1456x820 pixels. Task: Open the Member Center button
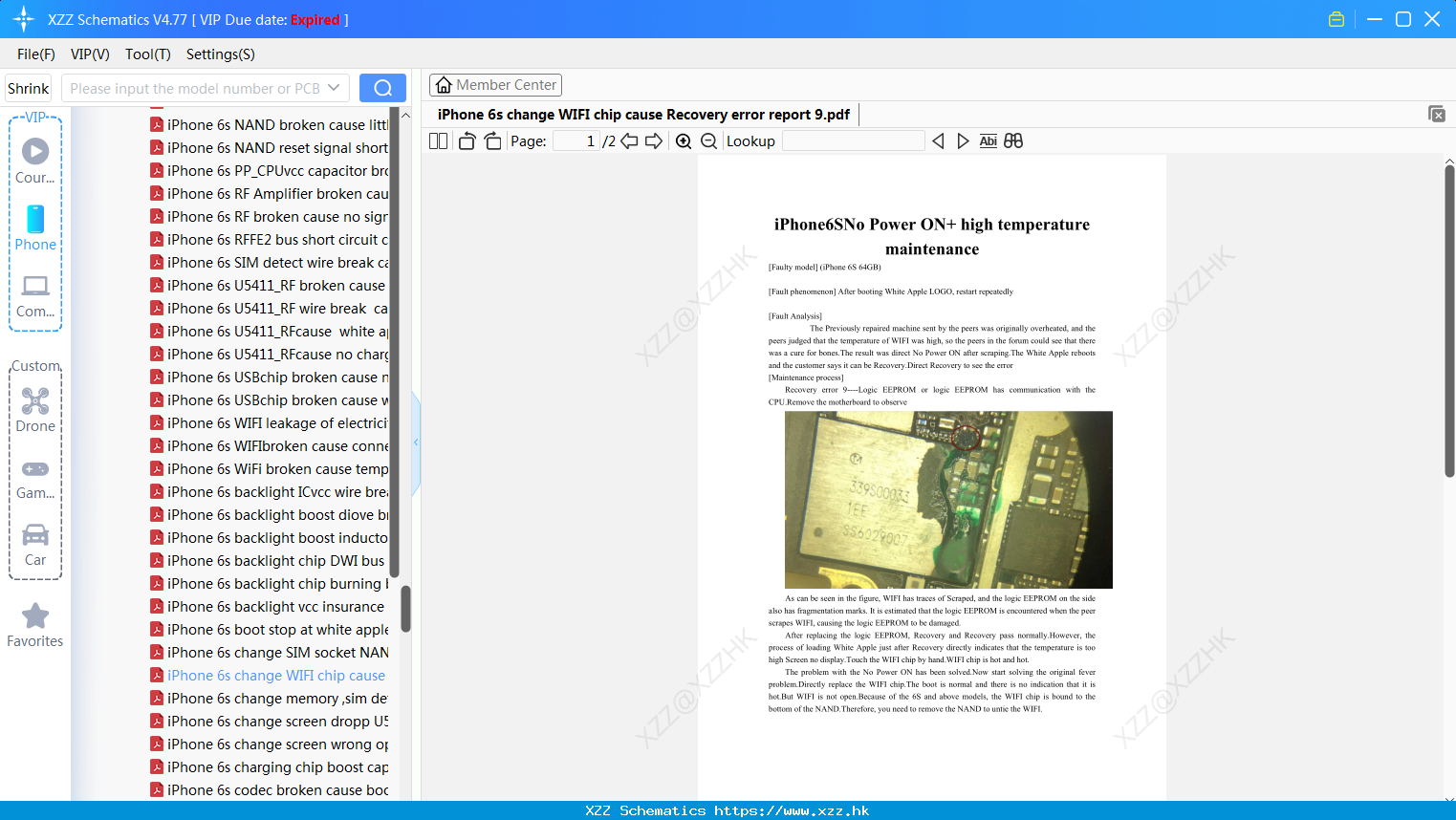495,85
